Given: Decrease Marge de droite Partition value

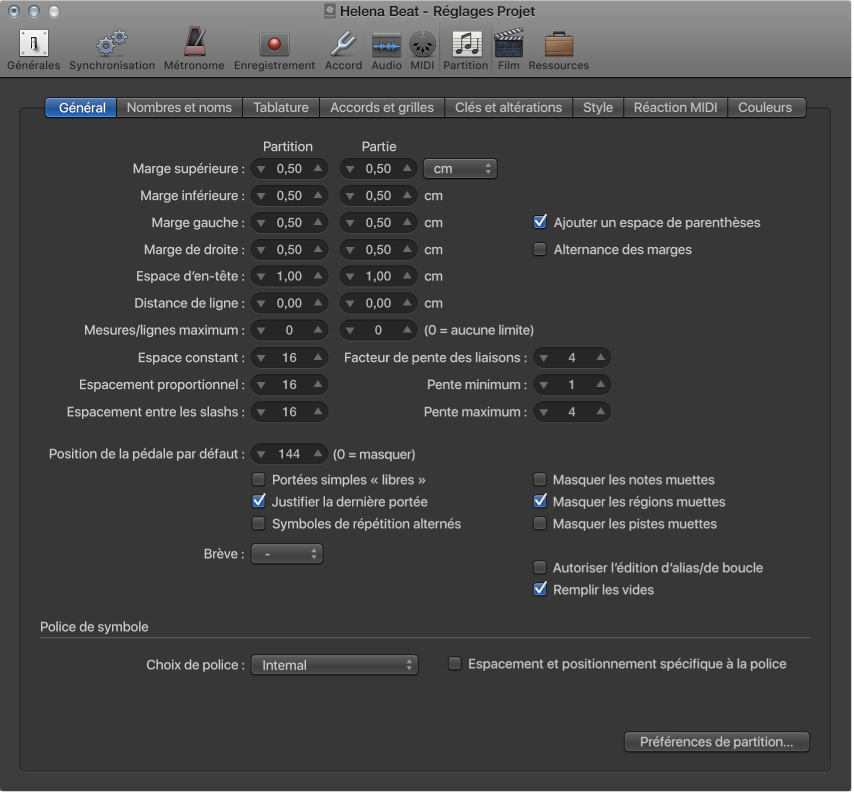Looking at the screenshot, I should click(261, 250).
